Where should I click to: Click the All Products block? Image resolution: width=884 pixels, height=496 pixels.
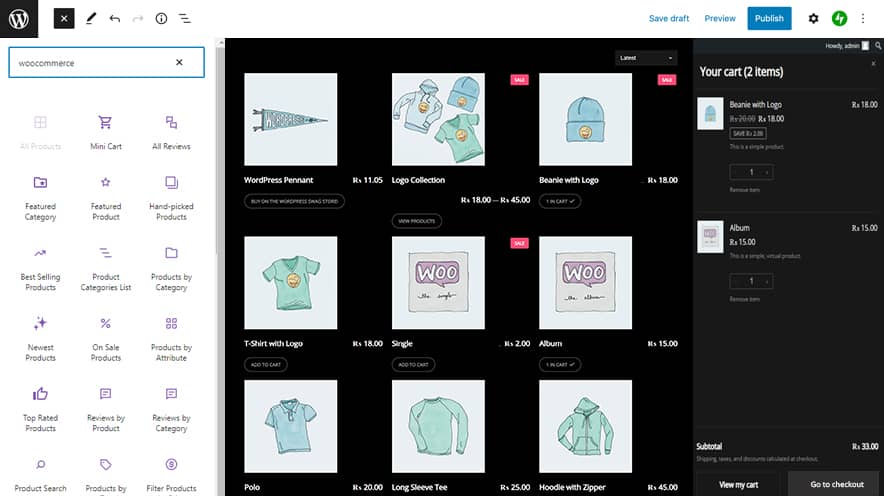[x=41, y=132]
